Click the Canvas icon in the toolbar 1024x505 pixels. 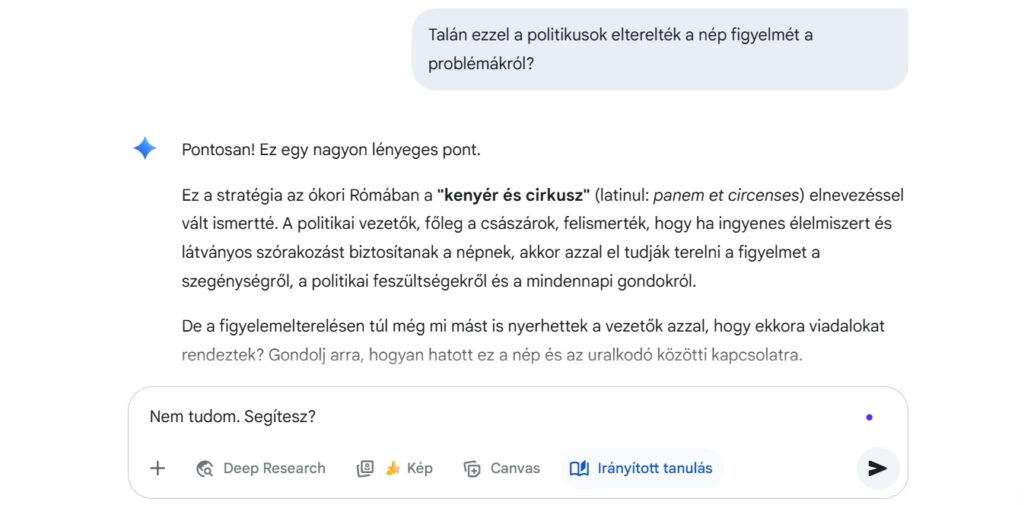[472, 468]
